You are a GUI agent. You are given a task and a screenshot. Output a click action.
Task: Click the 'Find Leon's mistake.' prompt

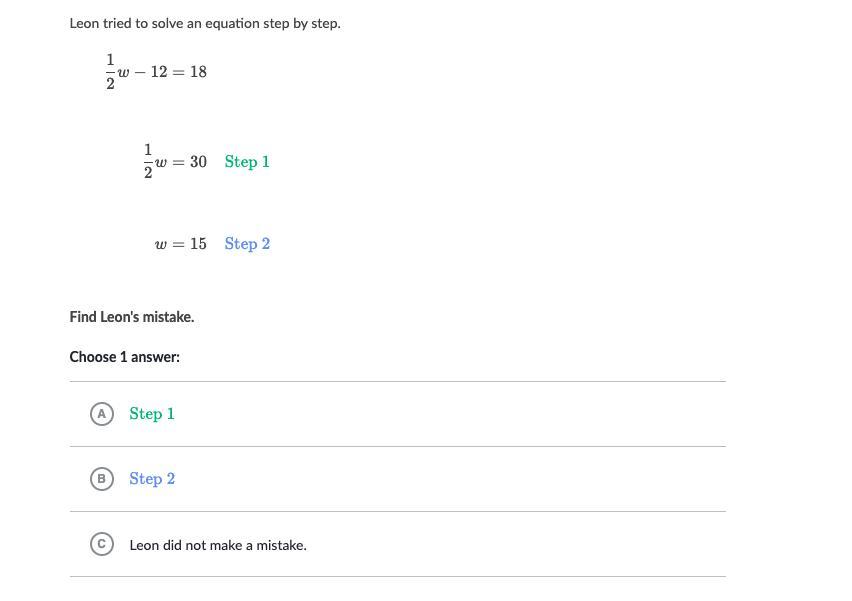tap(132, 317)
